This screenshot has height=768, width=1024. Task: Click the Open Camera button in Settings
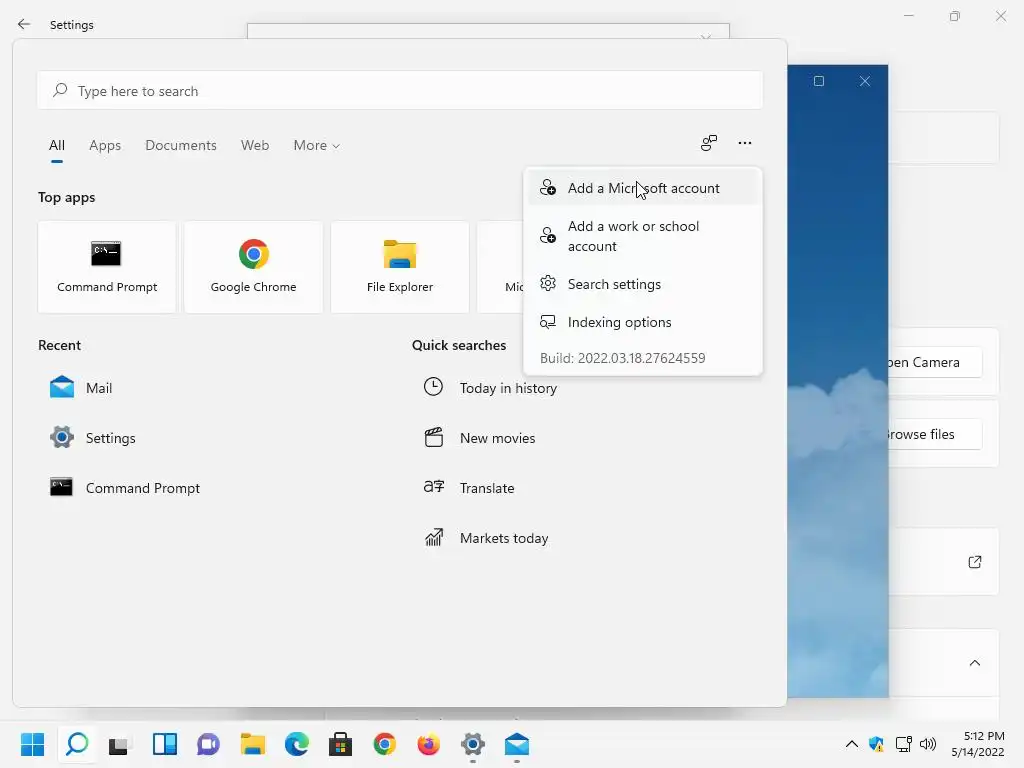click(x=934, y=362)
